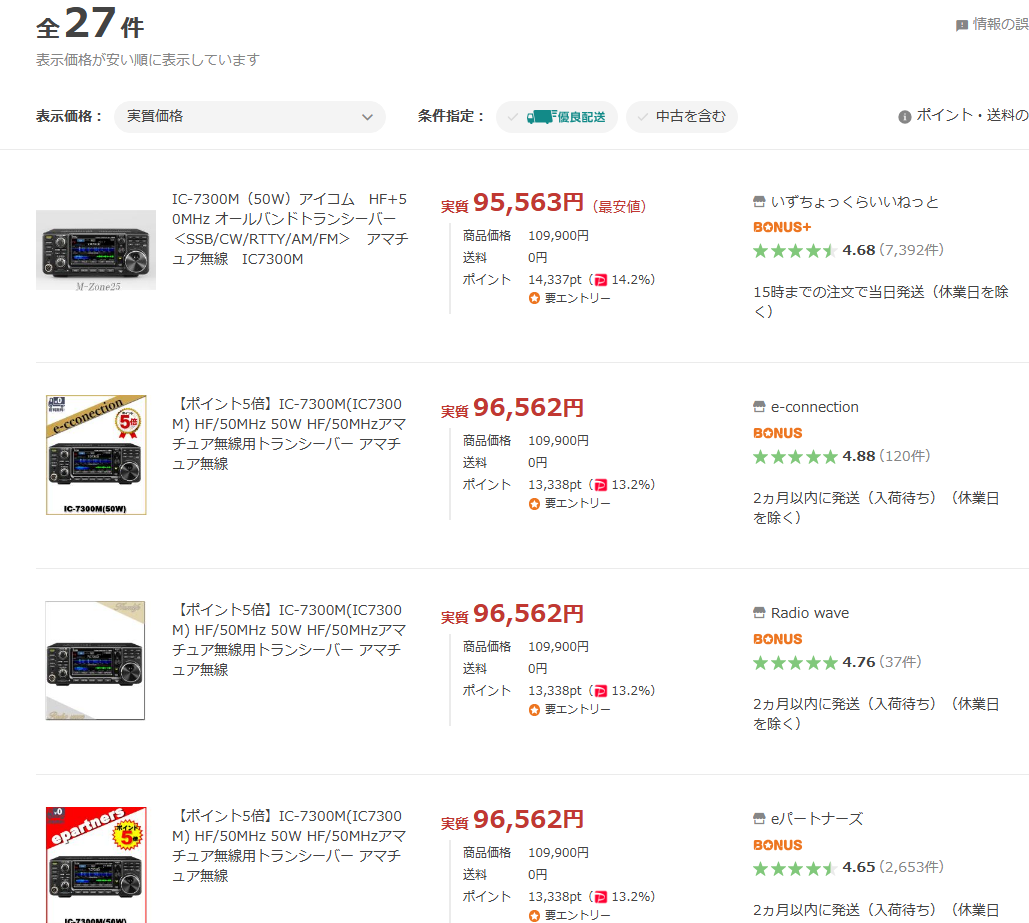Click the 情報の誤り report flag icon
The width and height of the screenshot is (1029, 923).
[962, 26]
